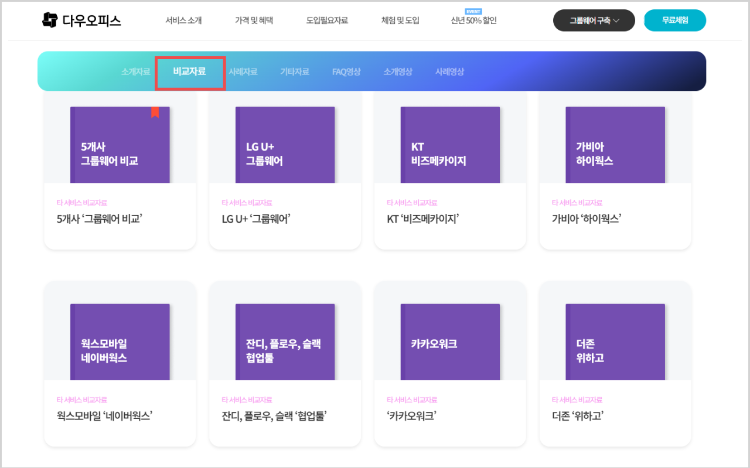Click the 웍스모바일 '네이버웍스' title link

click(x=104, y=416)
